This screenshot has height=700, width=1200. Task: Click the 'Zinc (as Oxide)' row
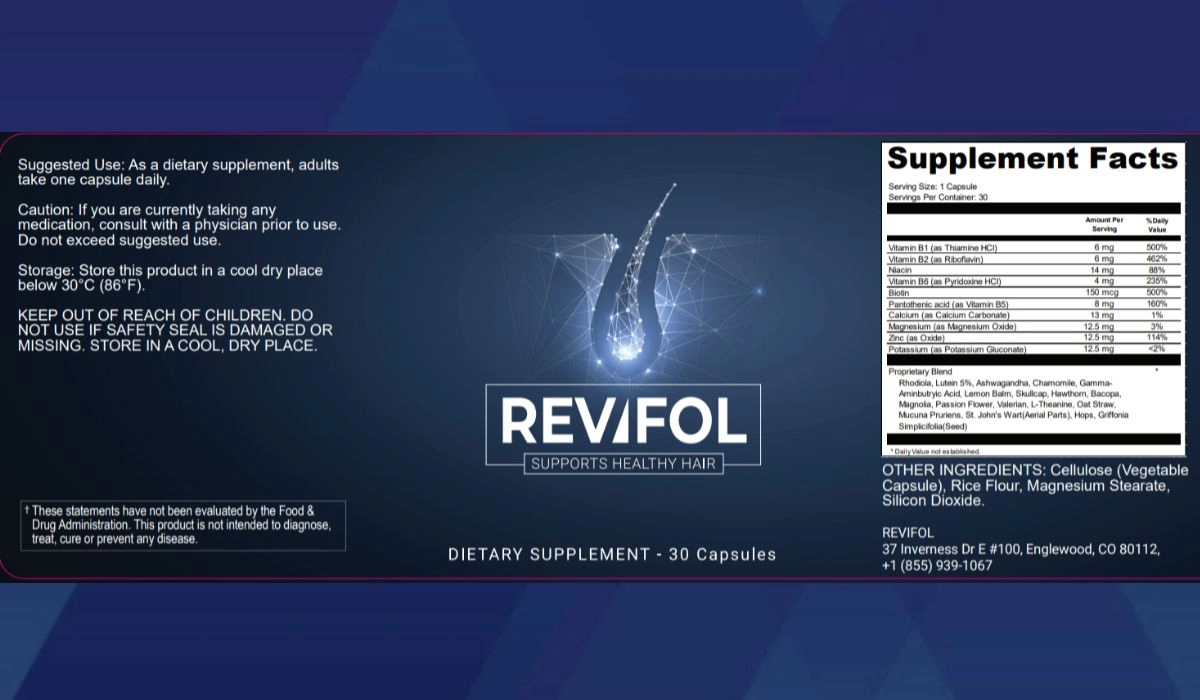[1033, 338]
